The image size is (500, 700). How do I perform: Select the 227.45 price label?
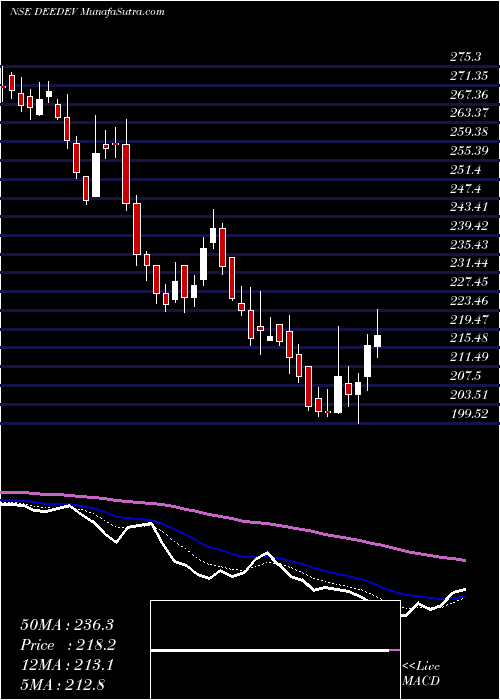(468, 282)
